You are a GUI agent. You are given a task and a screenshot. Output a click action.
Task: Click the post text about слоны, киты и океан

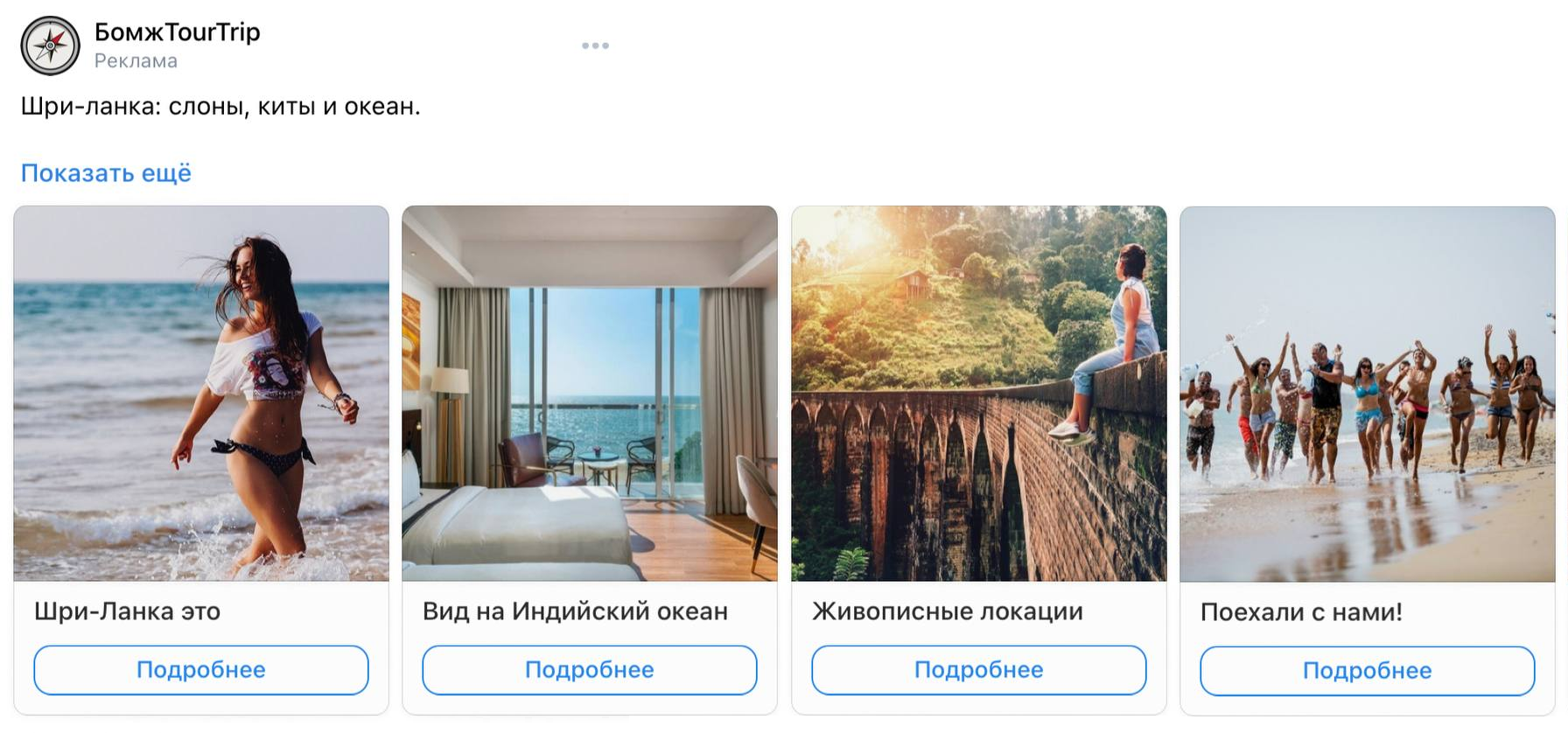pos(220,107)
